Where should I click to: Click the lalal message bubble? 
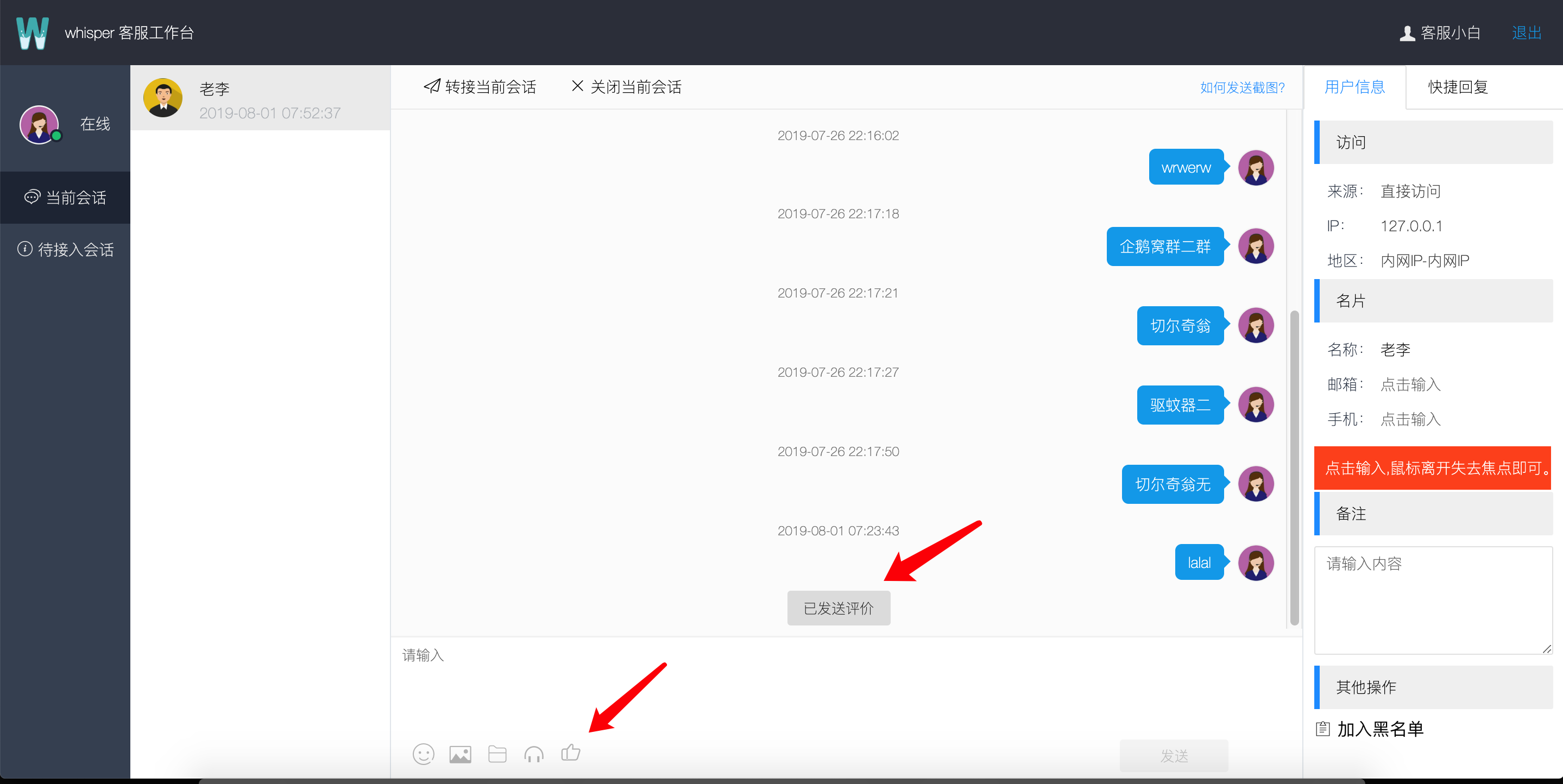pyautogui.click(x=1199, y=562)
